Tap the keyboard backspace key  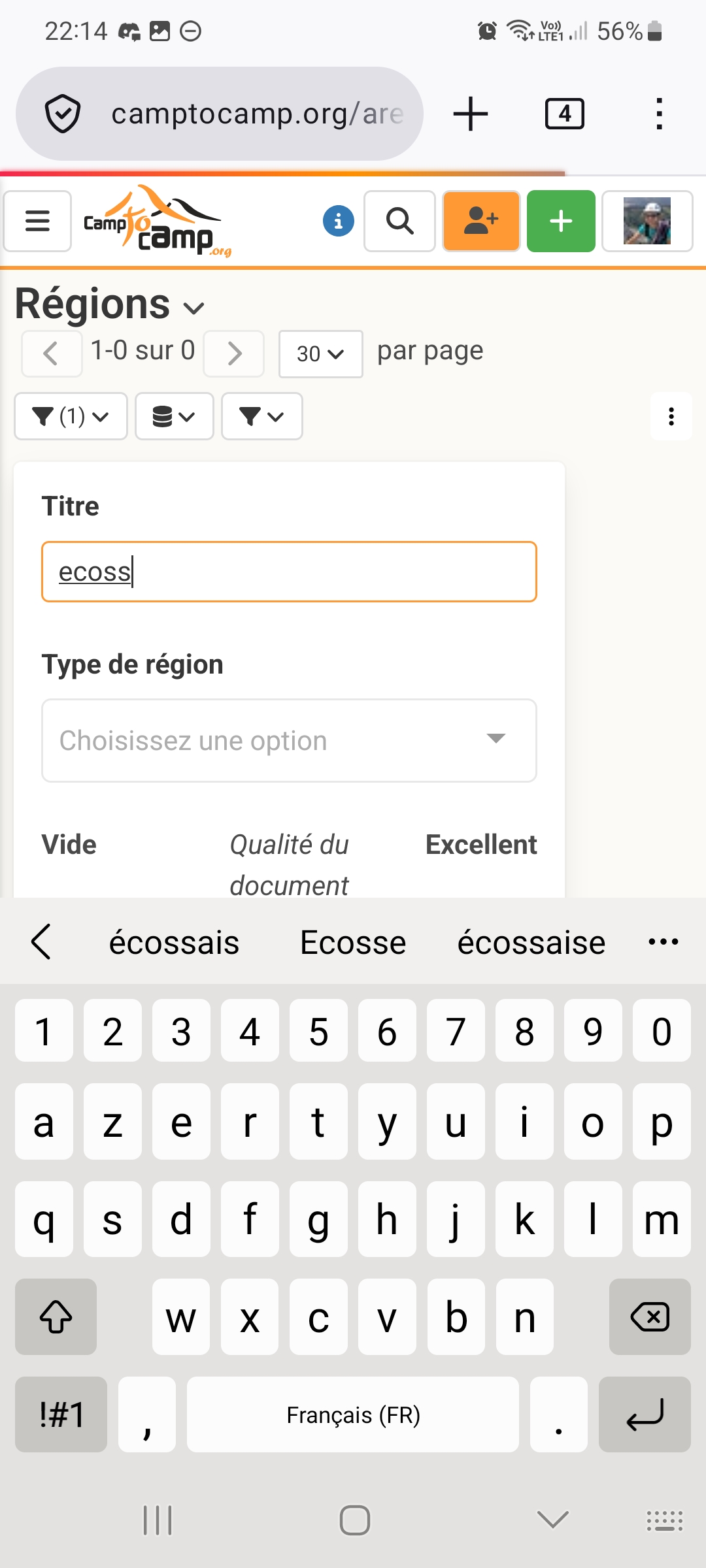pyautogui.click(x=650, y=1316)
